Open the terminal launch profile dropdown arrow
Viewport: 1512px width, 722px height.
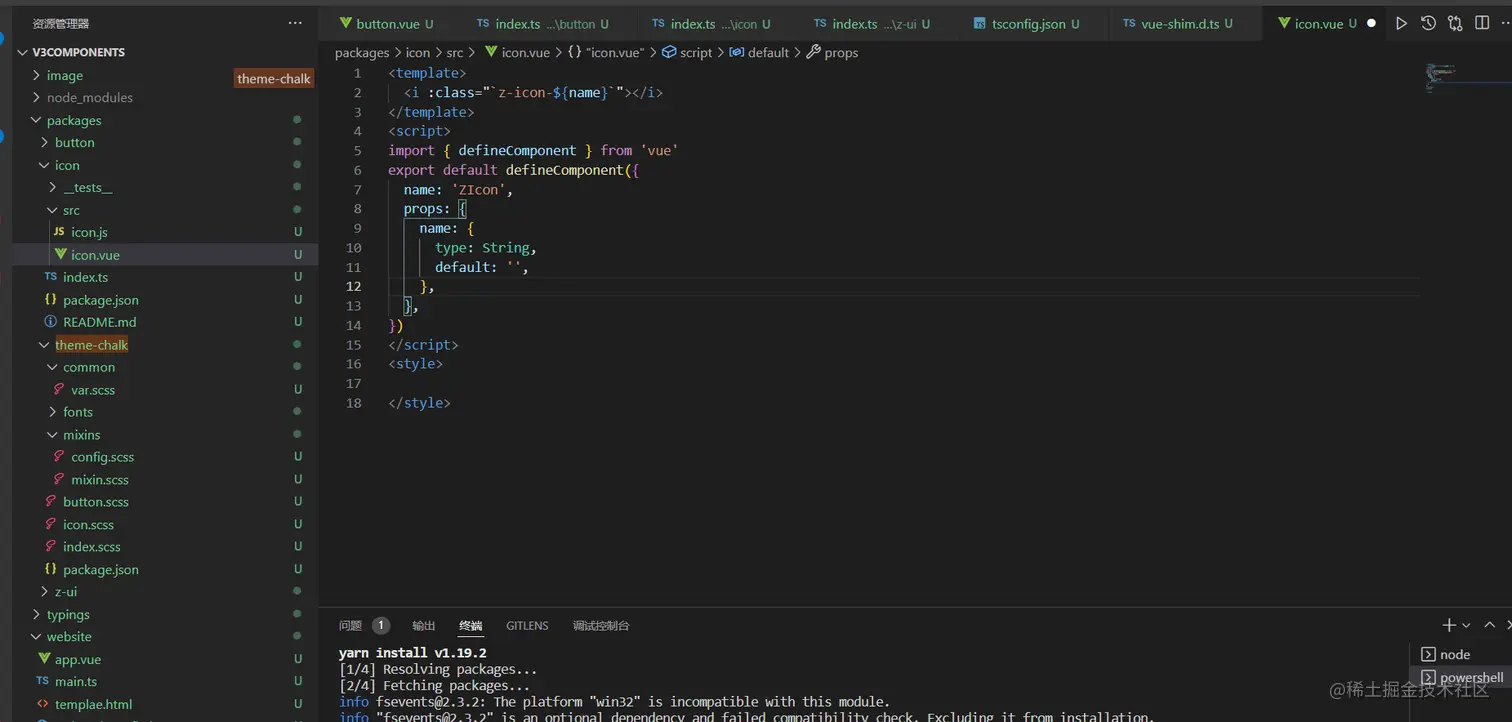(1467, 626)
